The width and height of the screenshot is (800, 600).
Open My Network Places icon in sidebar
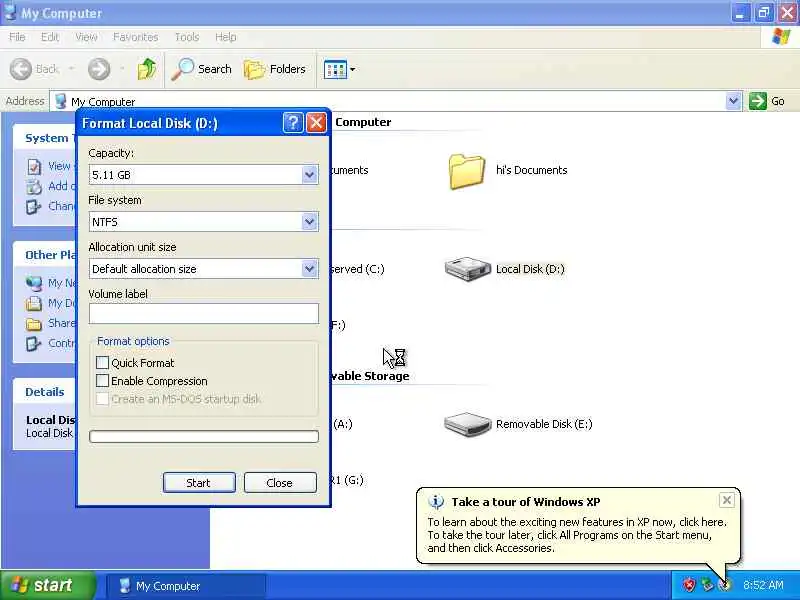pyautogui.click(x=34, y=283)
